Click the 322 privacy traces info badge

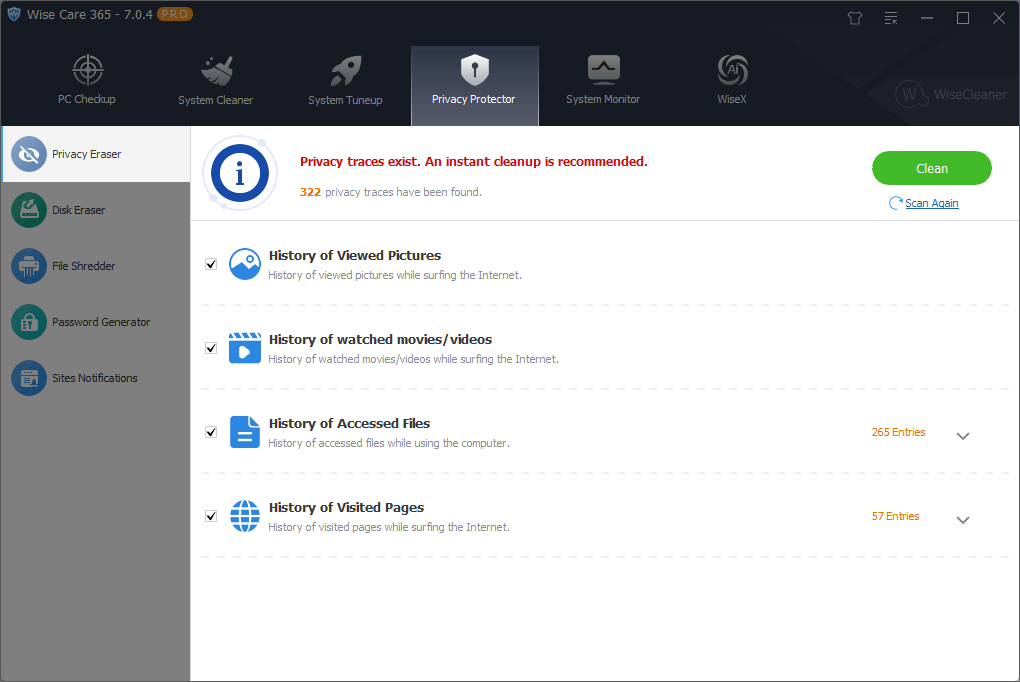click(x=240, y=173)
